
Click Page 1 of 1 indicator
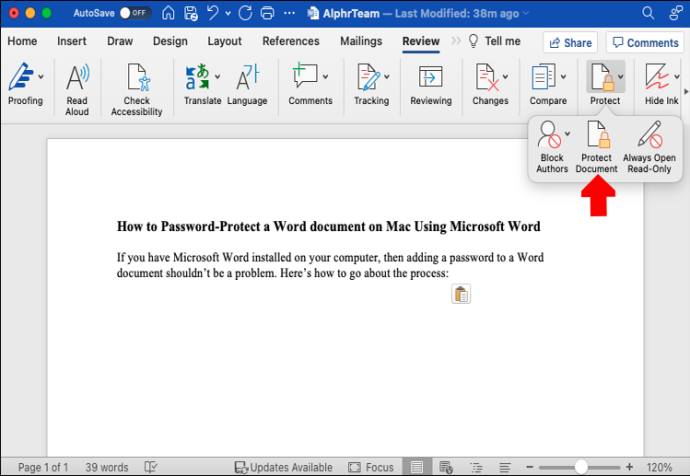tap(43, 467)
